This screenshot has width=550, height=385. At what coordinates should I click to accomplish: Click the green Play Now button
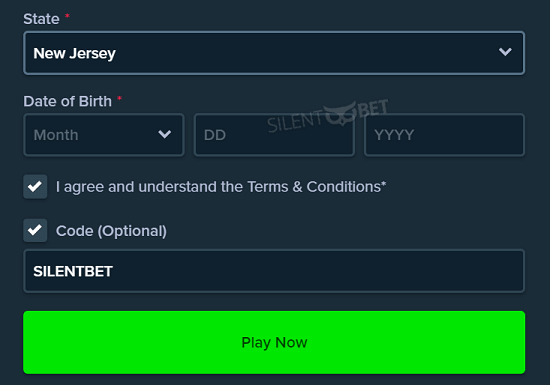point(274,342)
